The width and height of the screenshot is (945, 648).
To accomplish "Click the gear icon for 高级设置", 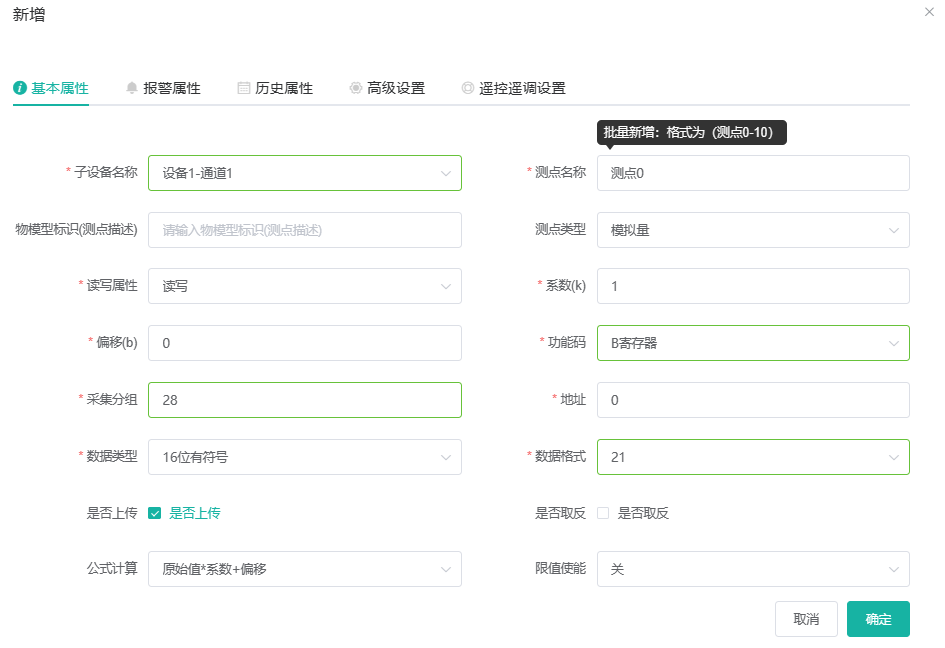I will 355,88.
